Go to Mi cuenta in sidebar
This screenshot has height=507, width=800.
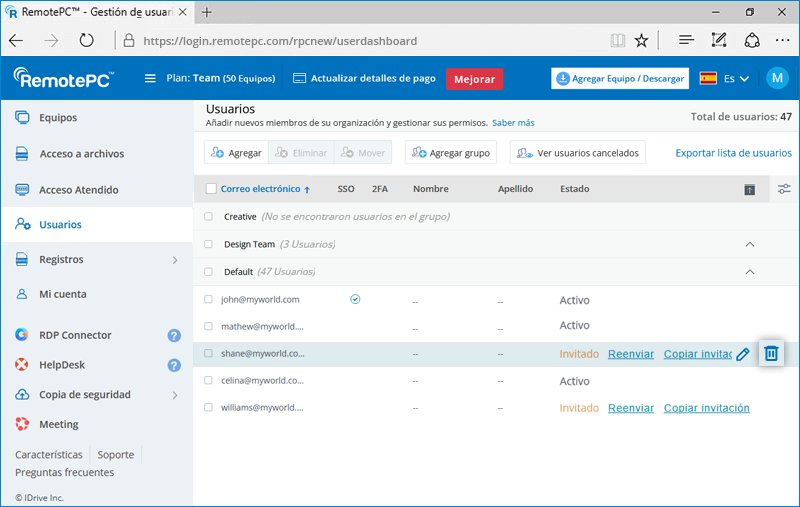pyautogui.click(x=62, y=295)
